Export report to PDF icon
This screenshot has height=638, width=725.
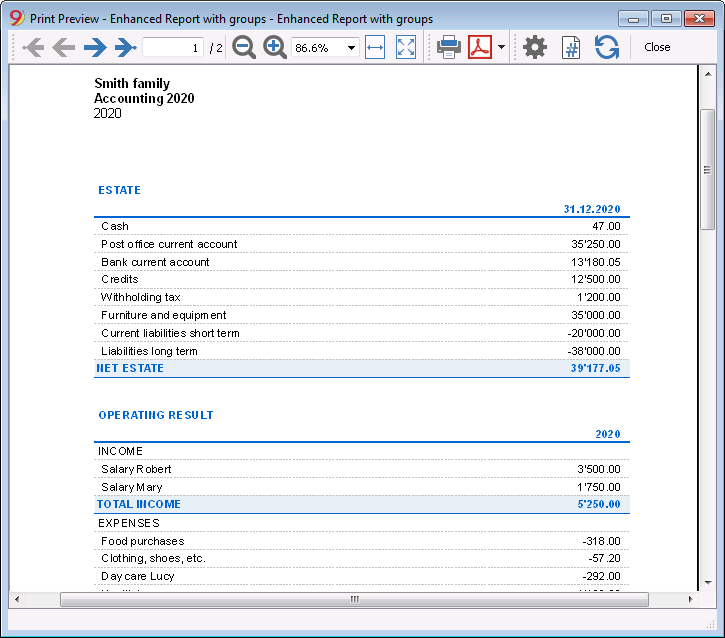(x=479, y=47)
